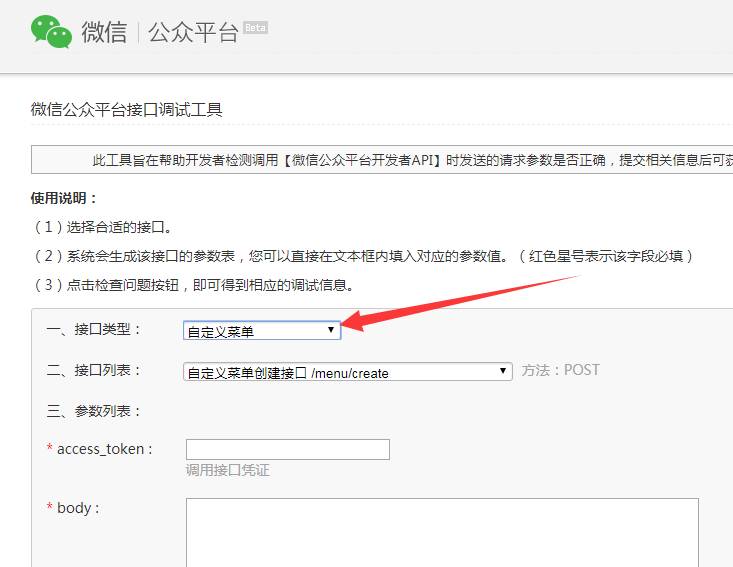Click instruction line （2）系统会生成该接口的参数表
Image resolution: width=733 pixels, height=567 pixels.
pyautogui.click(x=363, y=256)
